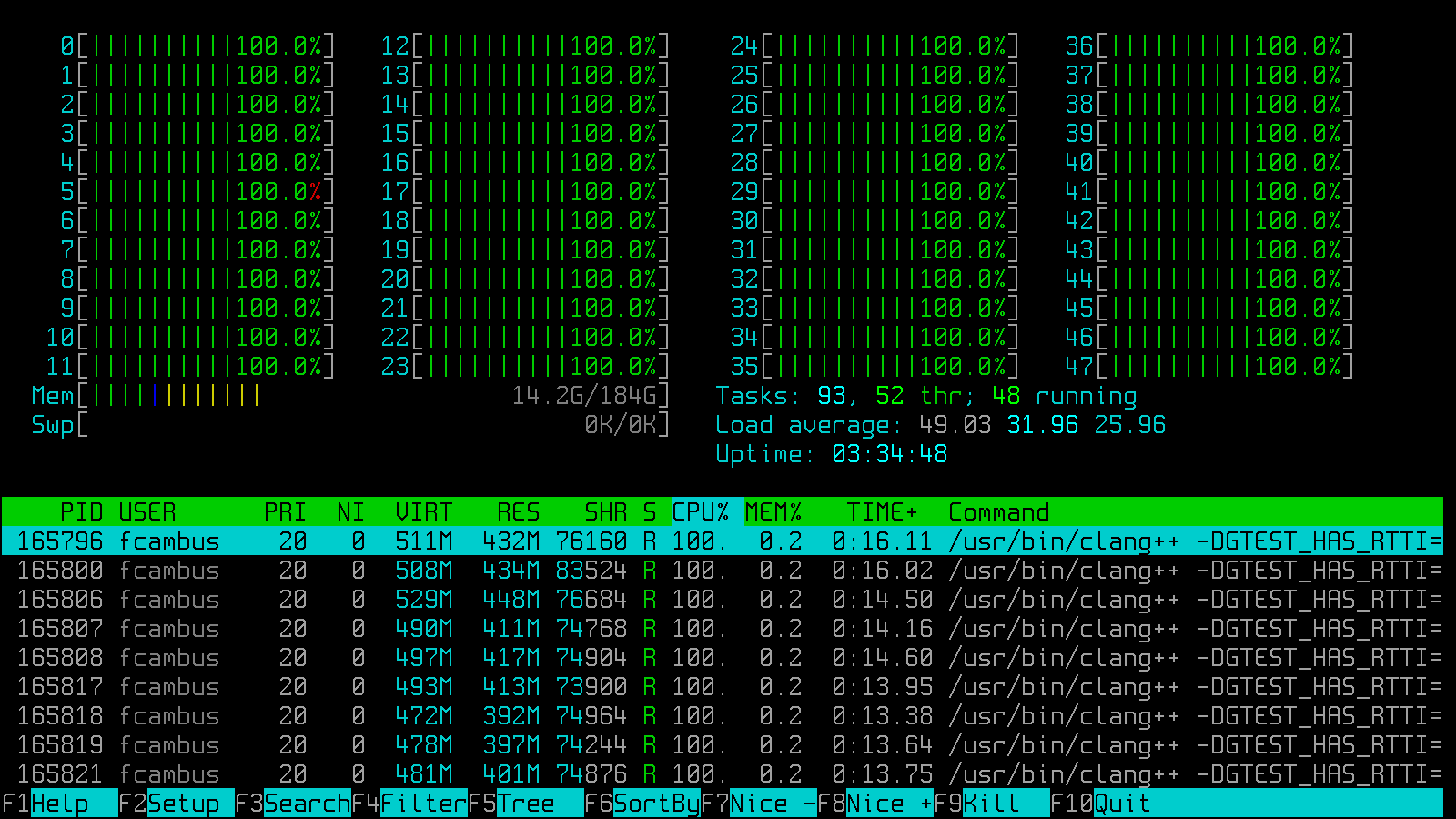Select the process row with PID 165807
1456x819 pixels.
[x=723, y=629]
